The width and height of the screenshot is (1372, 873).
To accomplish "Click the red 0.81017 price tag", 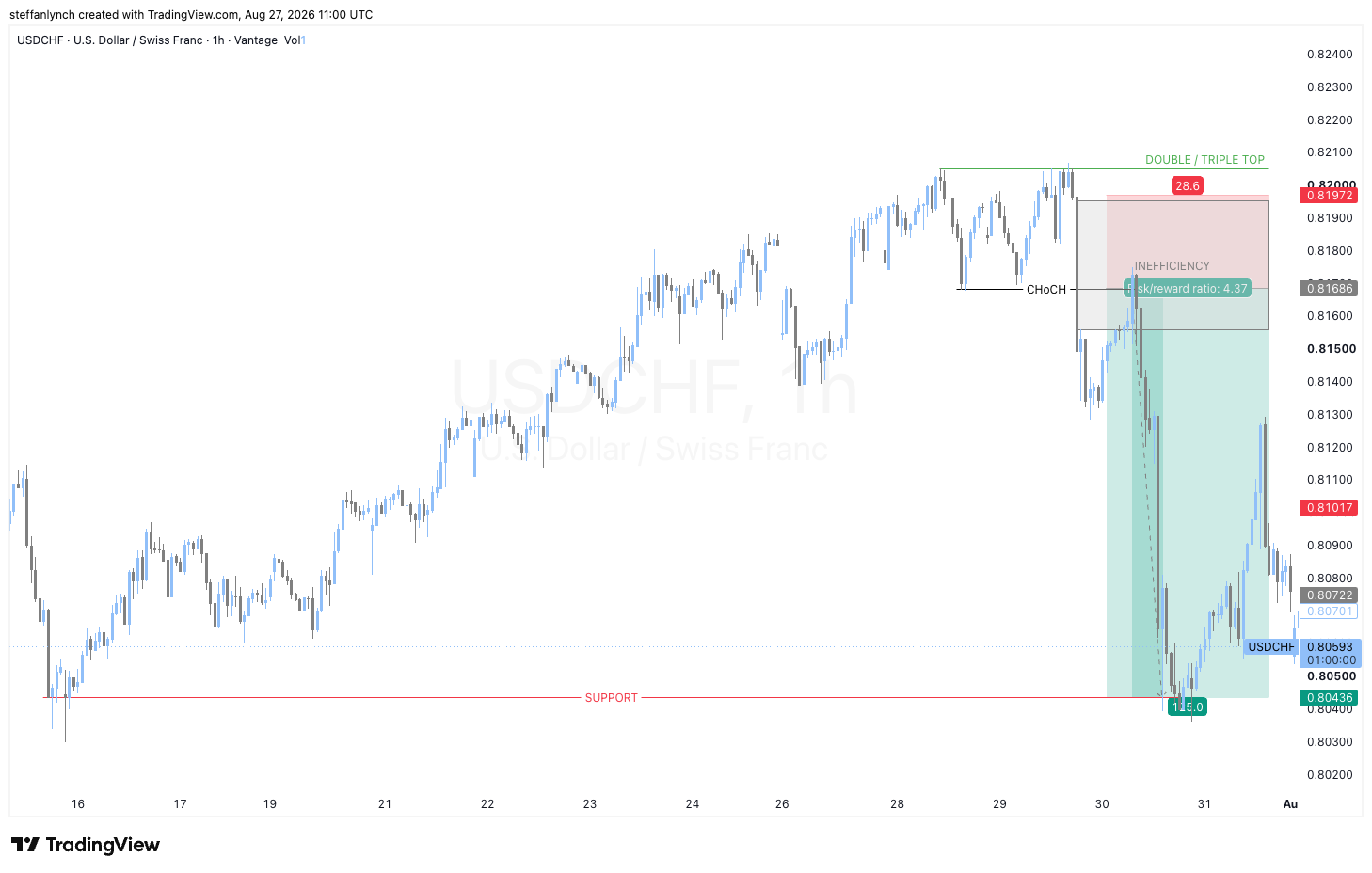I will coord(1329,508).
